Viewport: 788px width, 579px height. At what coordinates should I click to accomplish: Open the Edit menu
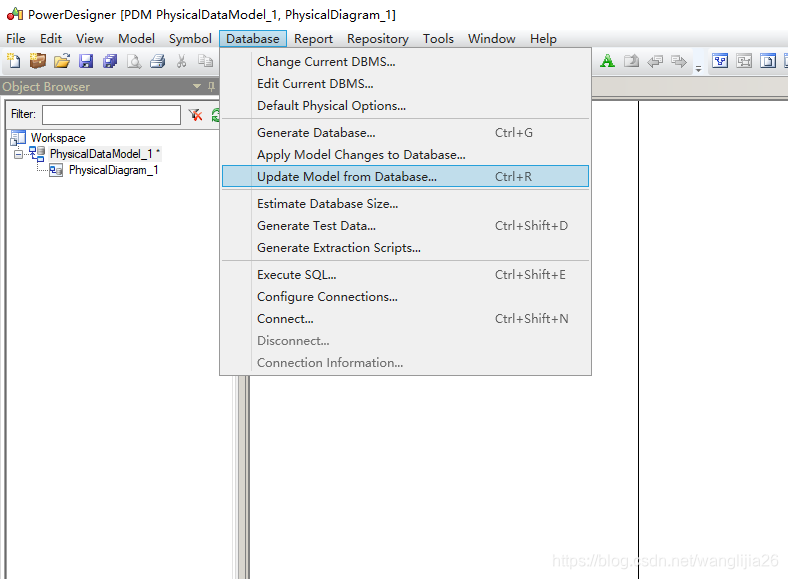coord(51,39)
